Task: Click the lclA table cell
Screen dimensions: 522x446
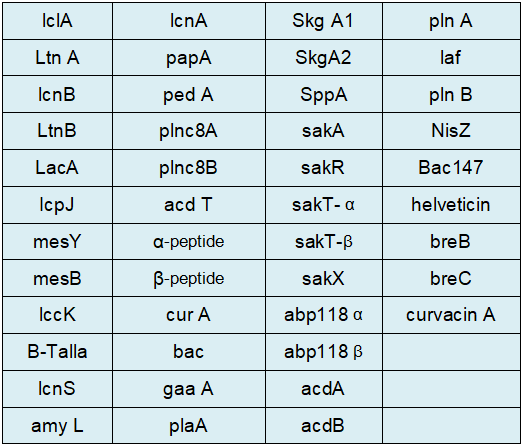Action: [x=57, y=21]
